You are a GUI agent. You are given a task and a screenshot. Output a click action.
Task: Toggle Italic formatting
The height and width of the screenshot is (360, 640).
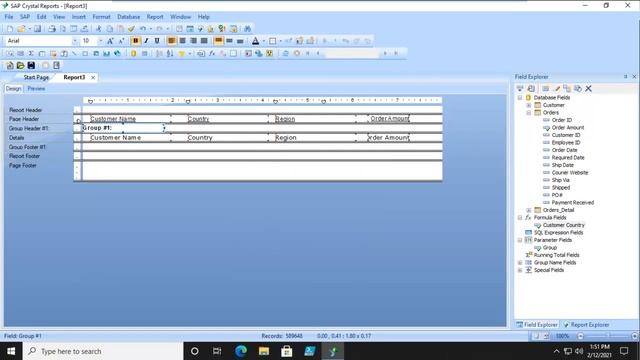pos(146,41)
